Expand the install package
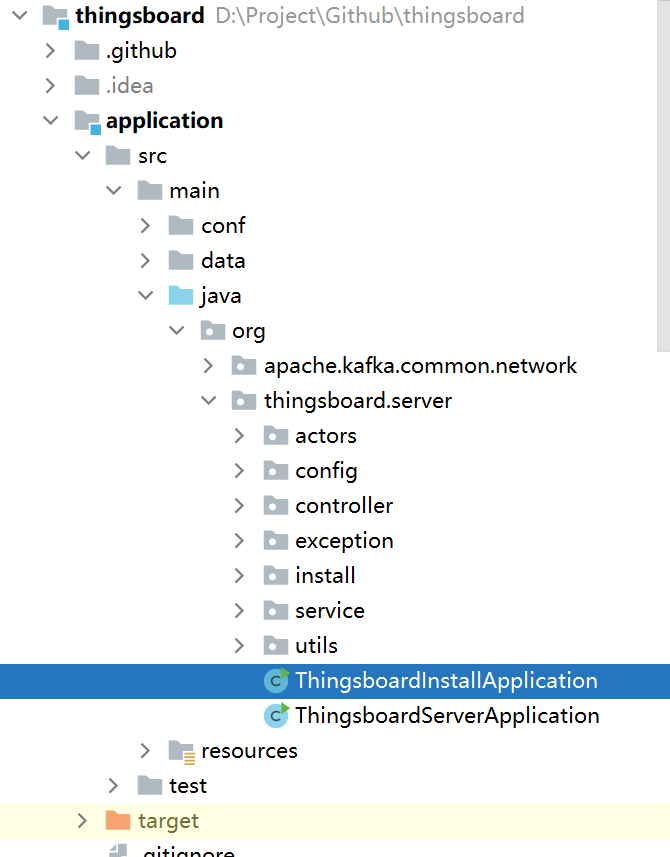Viewport: 670px width, 857px height. (x=239, y=576)
